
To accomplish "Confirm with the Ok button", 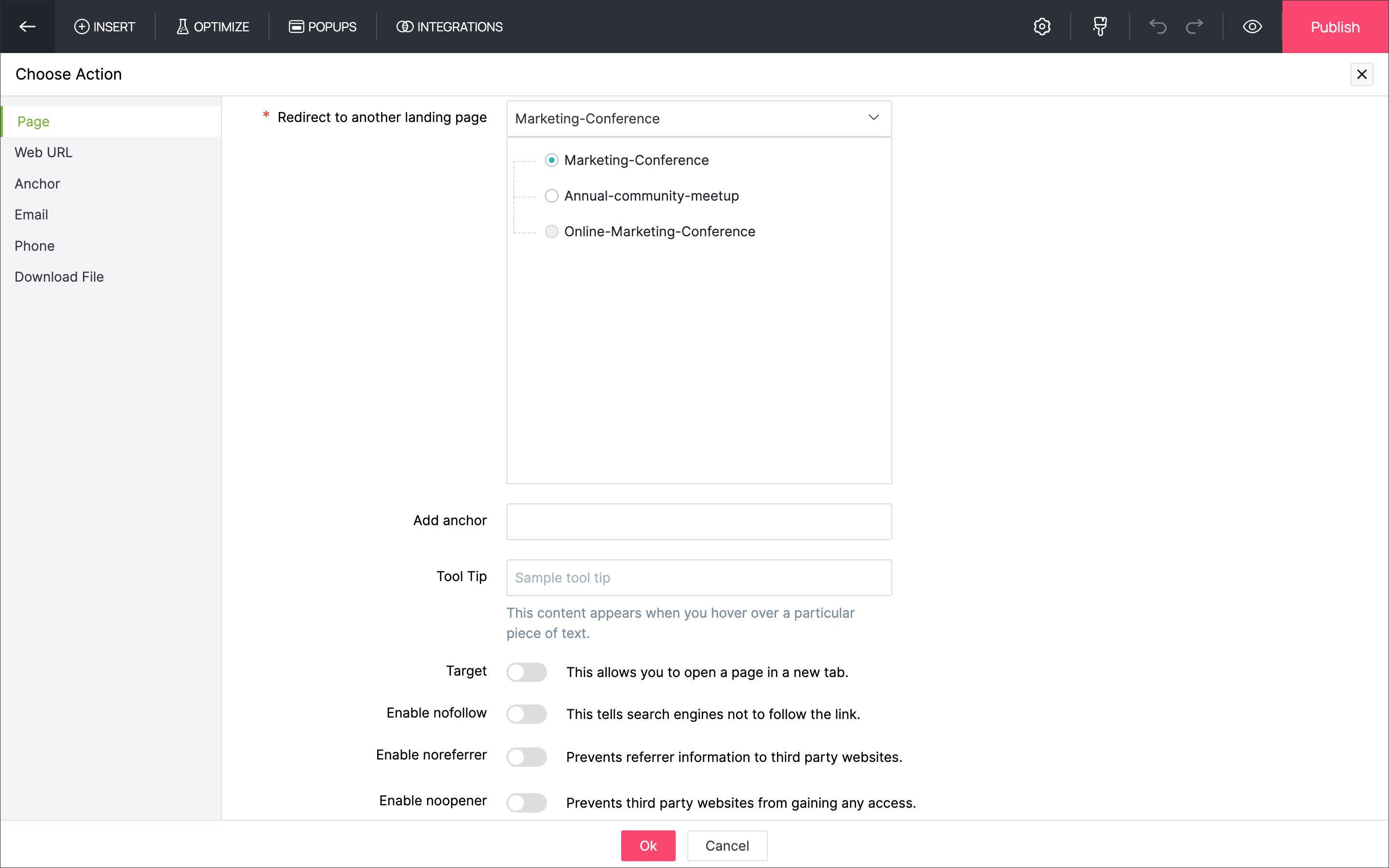I will pos(648,846).
